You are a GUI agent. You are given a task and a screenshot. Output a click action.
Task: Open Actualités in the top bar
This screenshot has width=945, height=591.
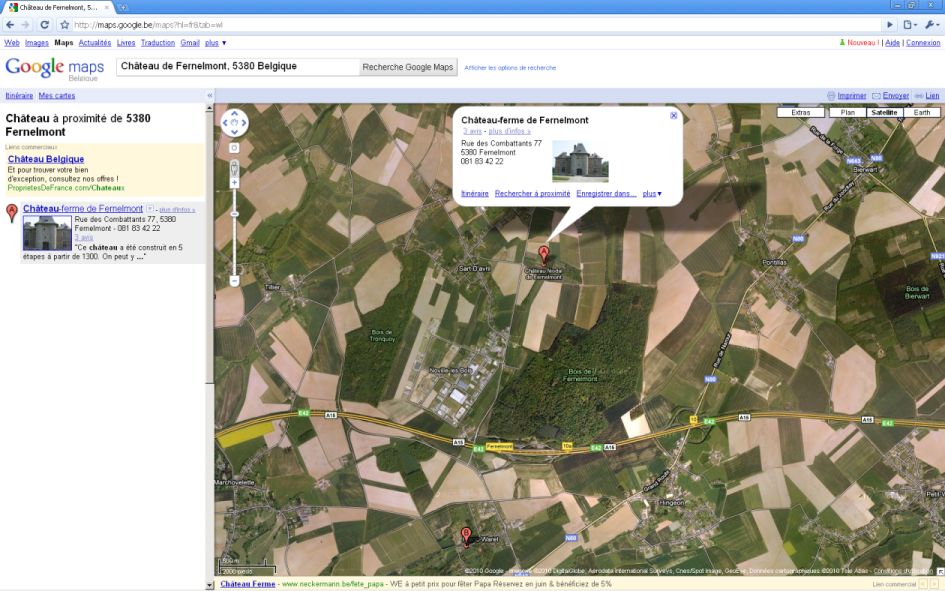(x=95, y=43)
